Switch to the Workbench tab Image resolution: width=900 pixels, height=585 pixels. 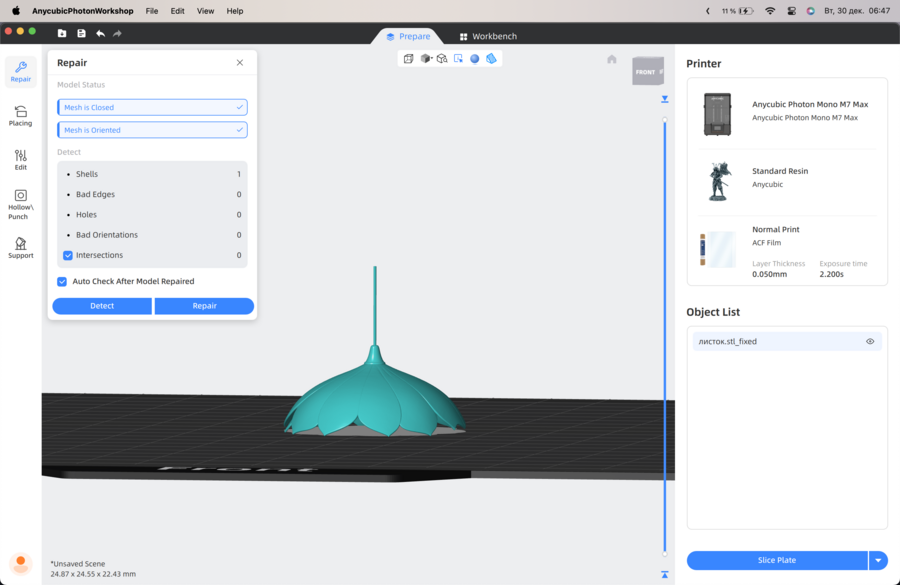488,36
